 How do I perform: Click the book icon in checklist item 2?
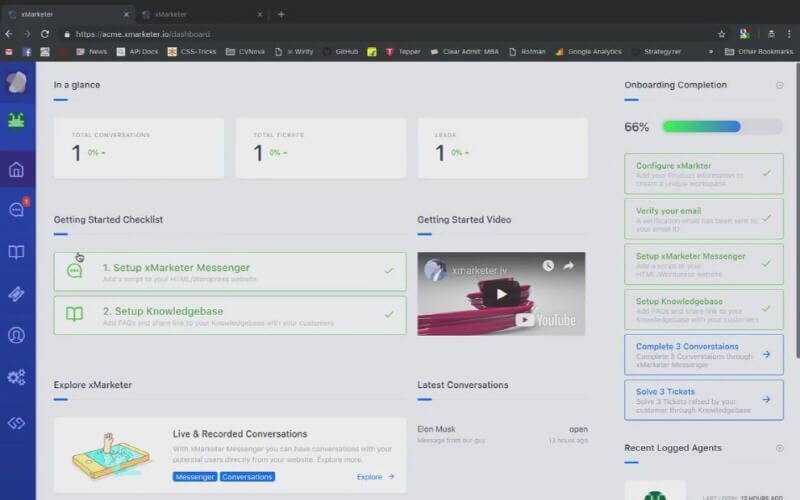click(x=74, y=314)
